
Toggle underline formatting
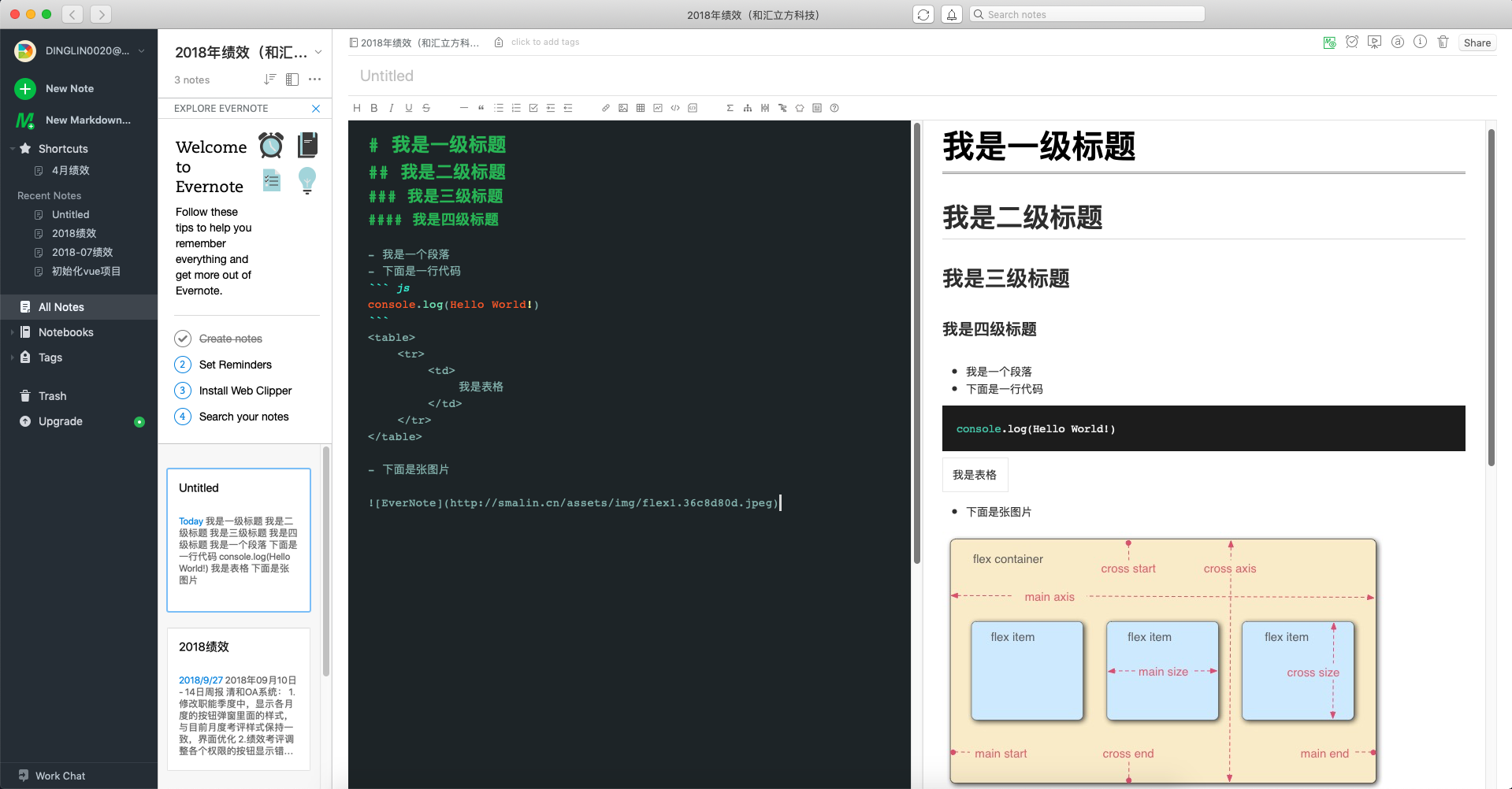click(408, 108)
